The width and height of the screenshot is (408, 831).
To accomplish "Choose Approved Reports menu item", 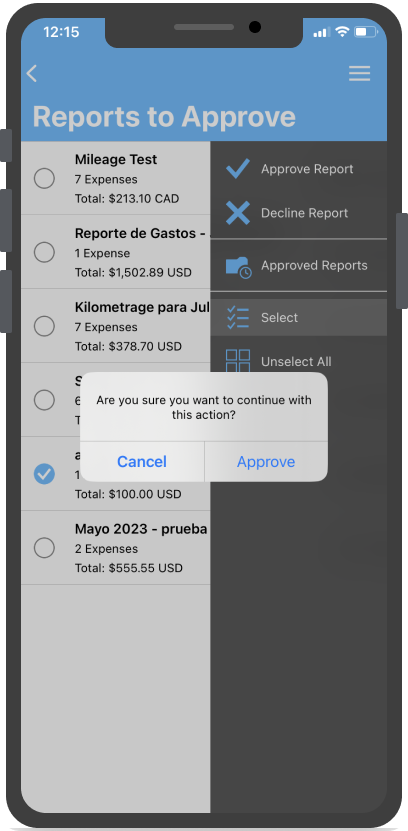I will (299, 265).
